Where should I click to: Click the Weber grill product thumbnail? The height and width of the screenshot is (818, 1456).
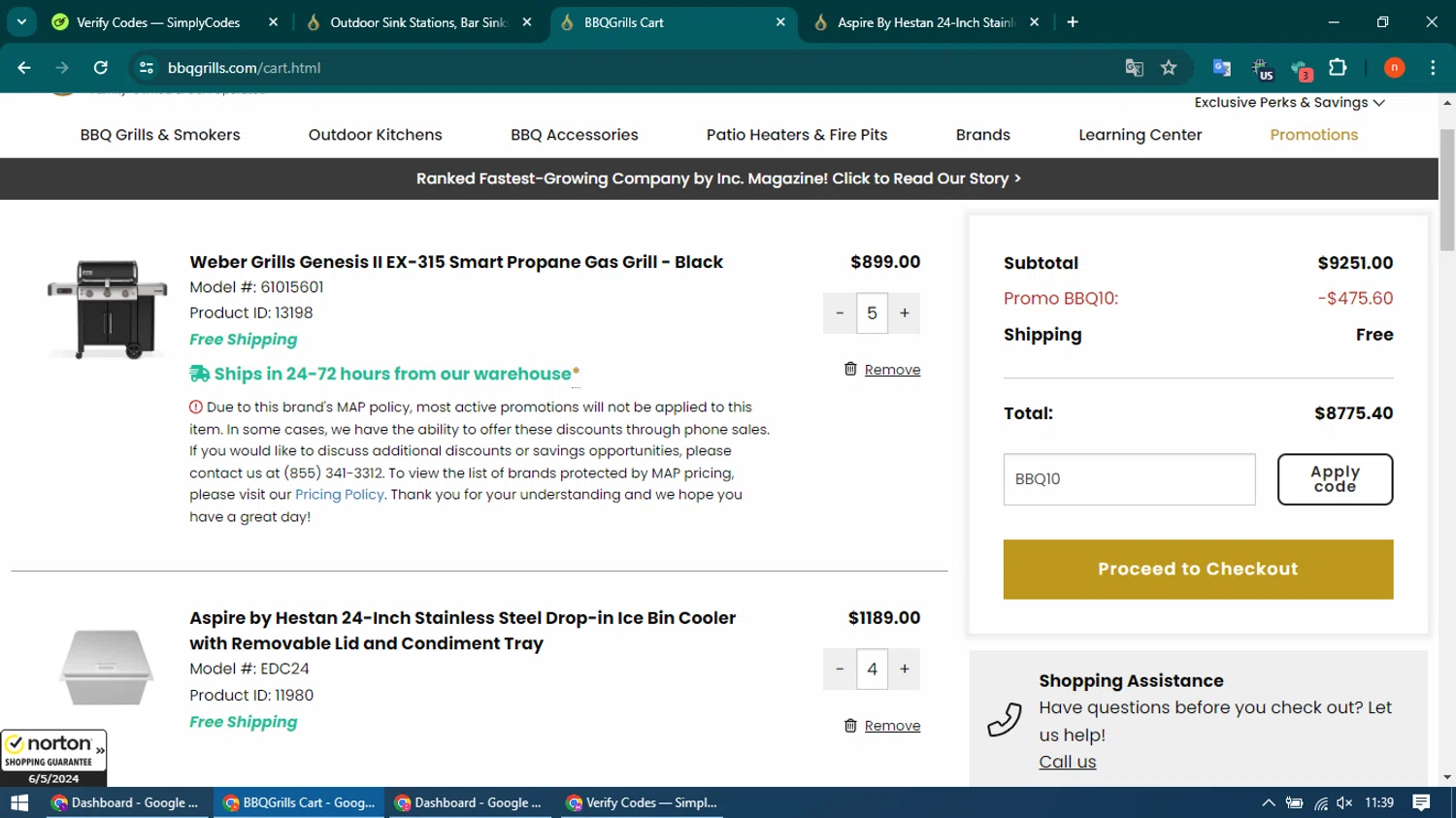(108, 309)
